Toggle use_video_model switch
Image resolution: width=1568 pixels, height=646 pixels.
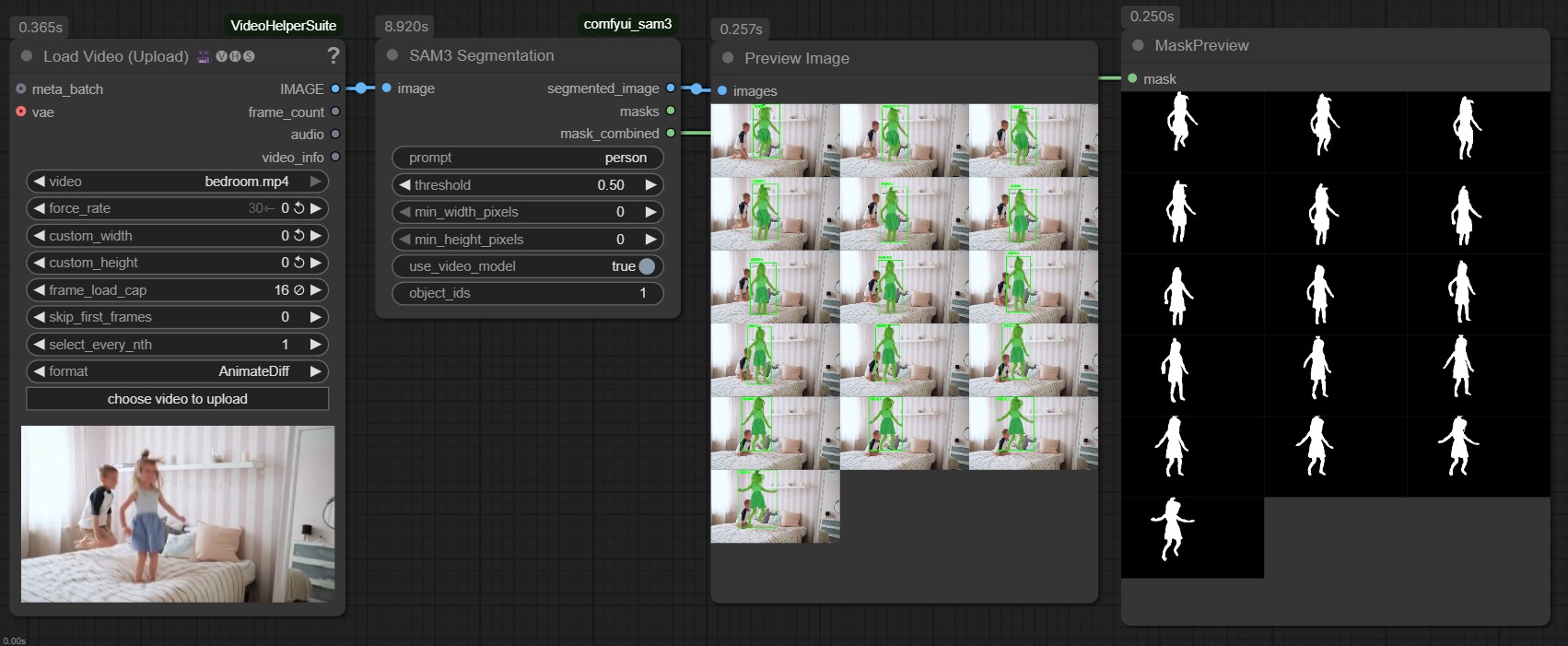(x=647, y=266)
